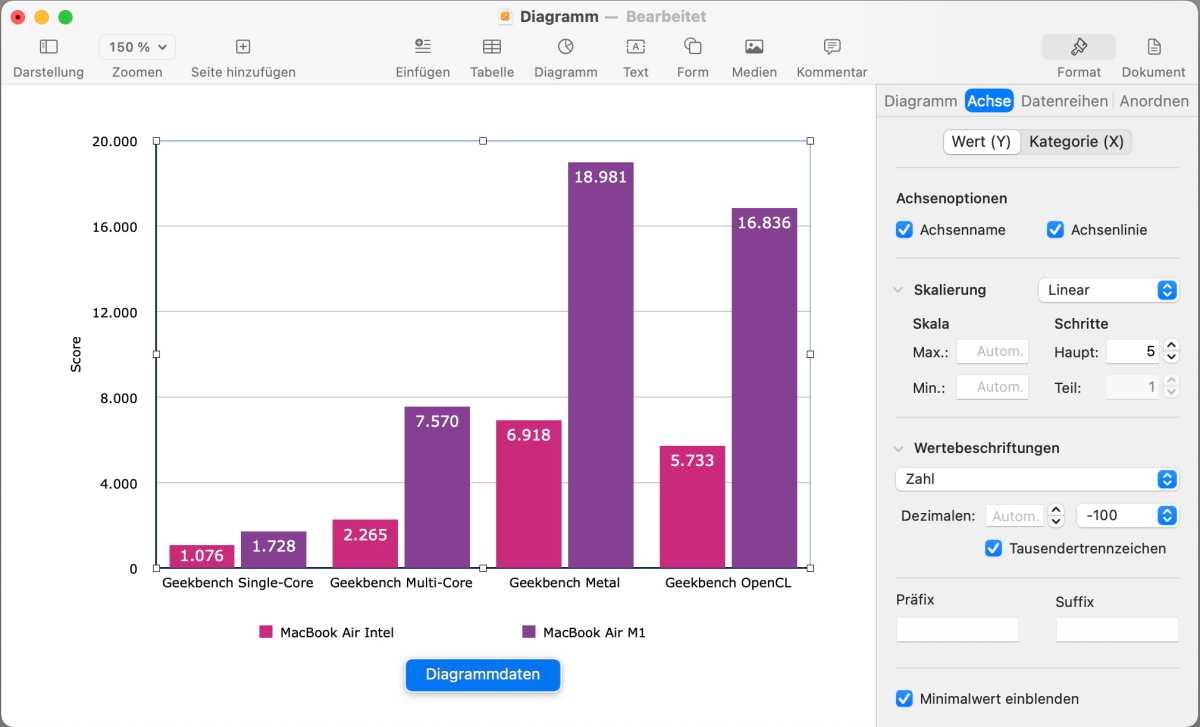Click the Präfix input field
The width and height of the screenshot is (1200, 727).
click(957, 629)
